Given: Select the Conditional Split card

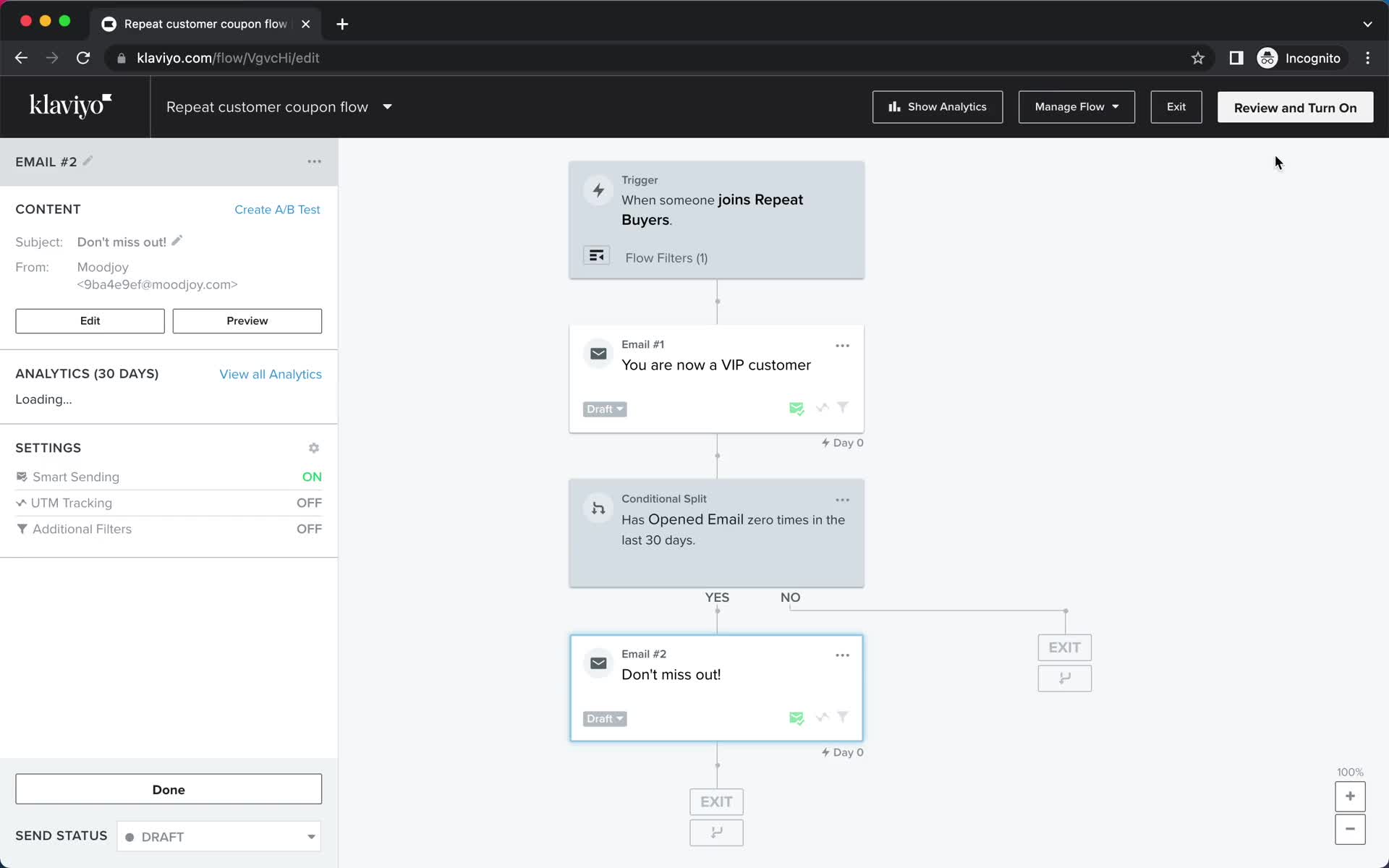Looking at the screenshot, I should point(716,533).
